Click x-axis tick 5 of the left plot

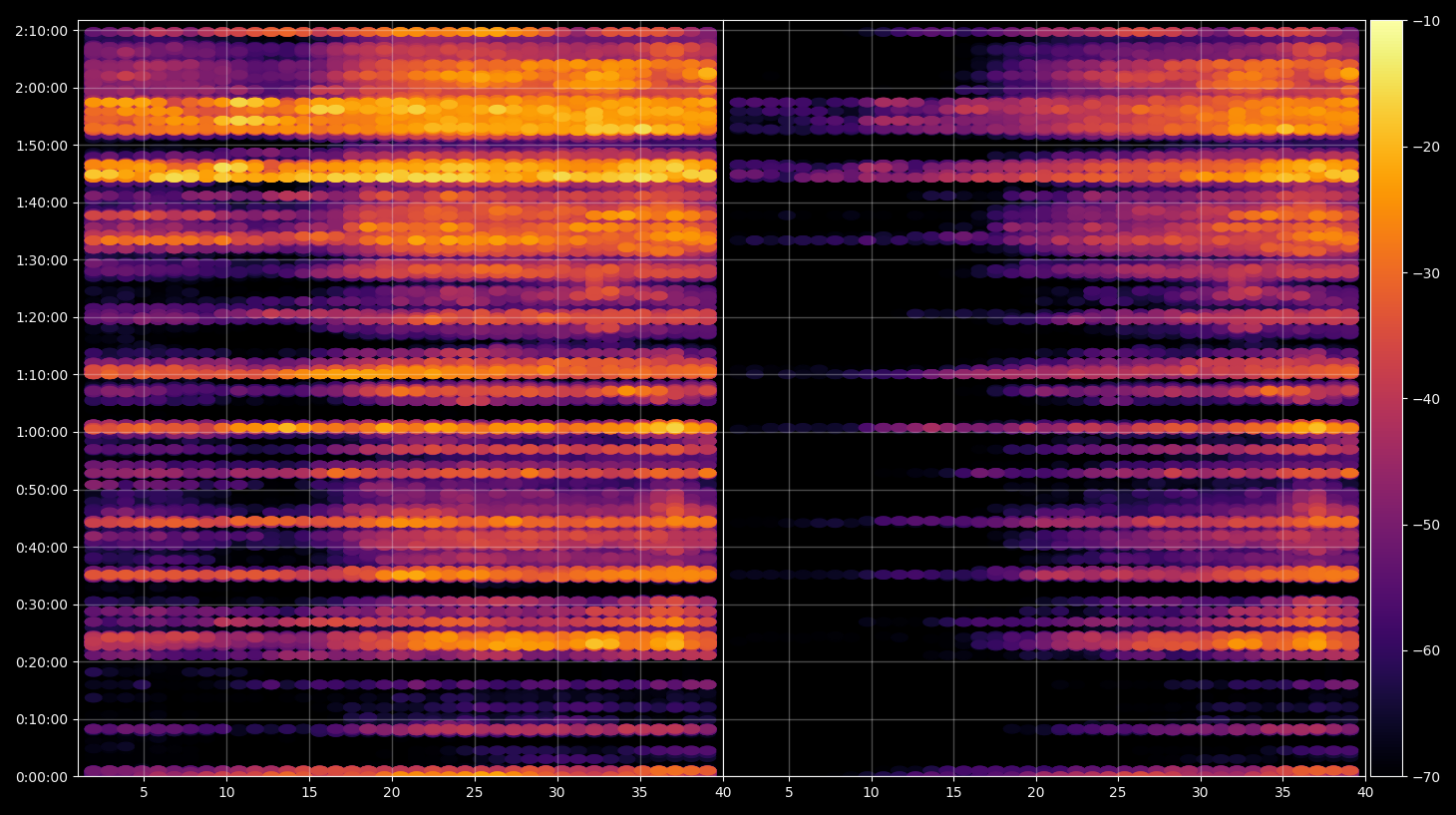(144, 793)
